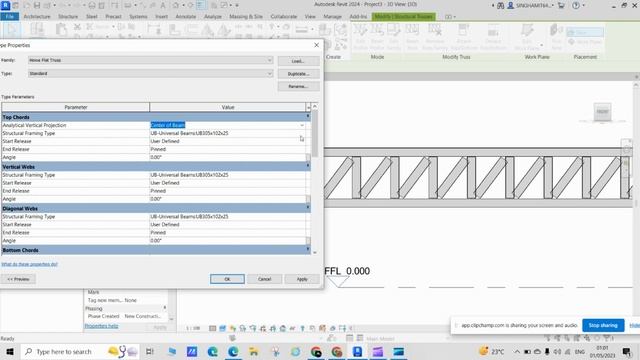This screenshot has height=360, width=640.
Task: Click the binoculars search icon in title bar
Action: (500, 5)
